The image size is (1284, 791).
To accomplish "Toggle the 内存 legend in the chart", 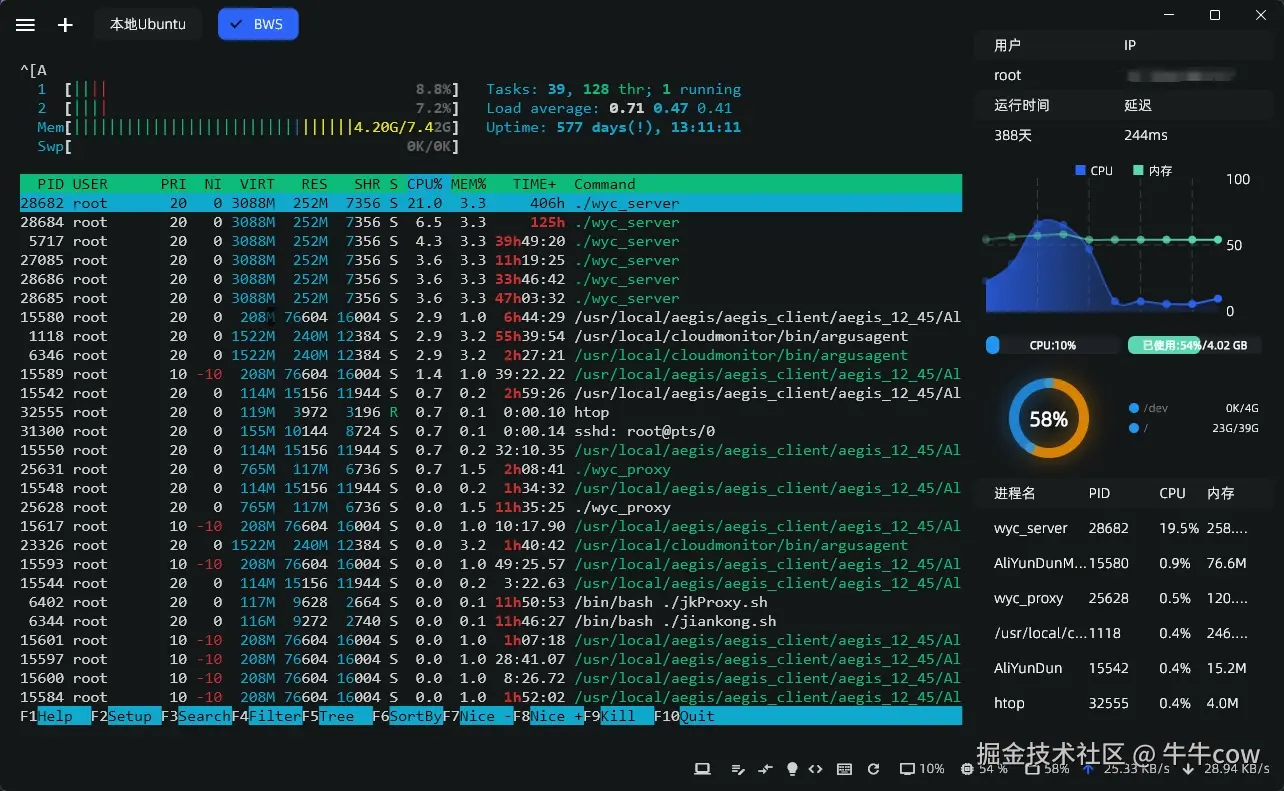I will (x=1152, y=171).
